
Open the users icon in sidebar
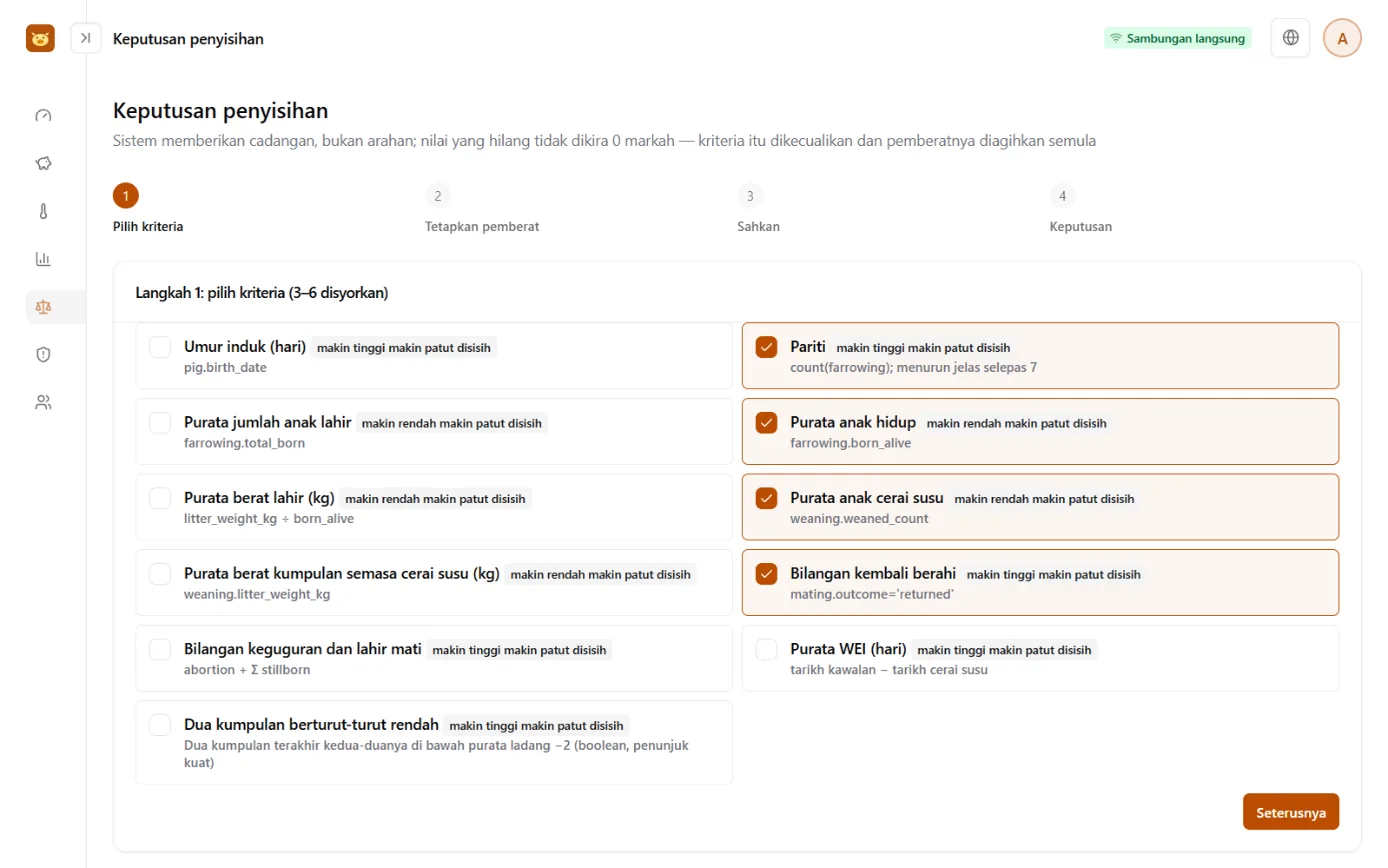43,402
